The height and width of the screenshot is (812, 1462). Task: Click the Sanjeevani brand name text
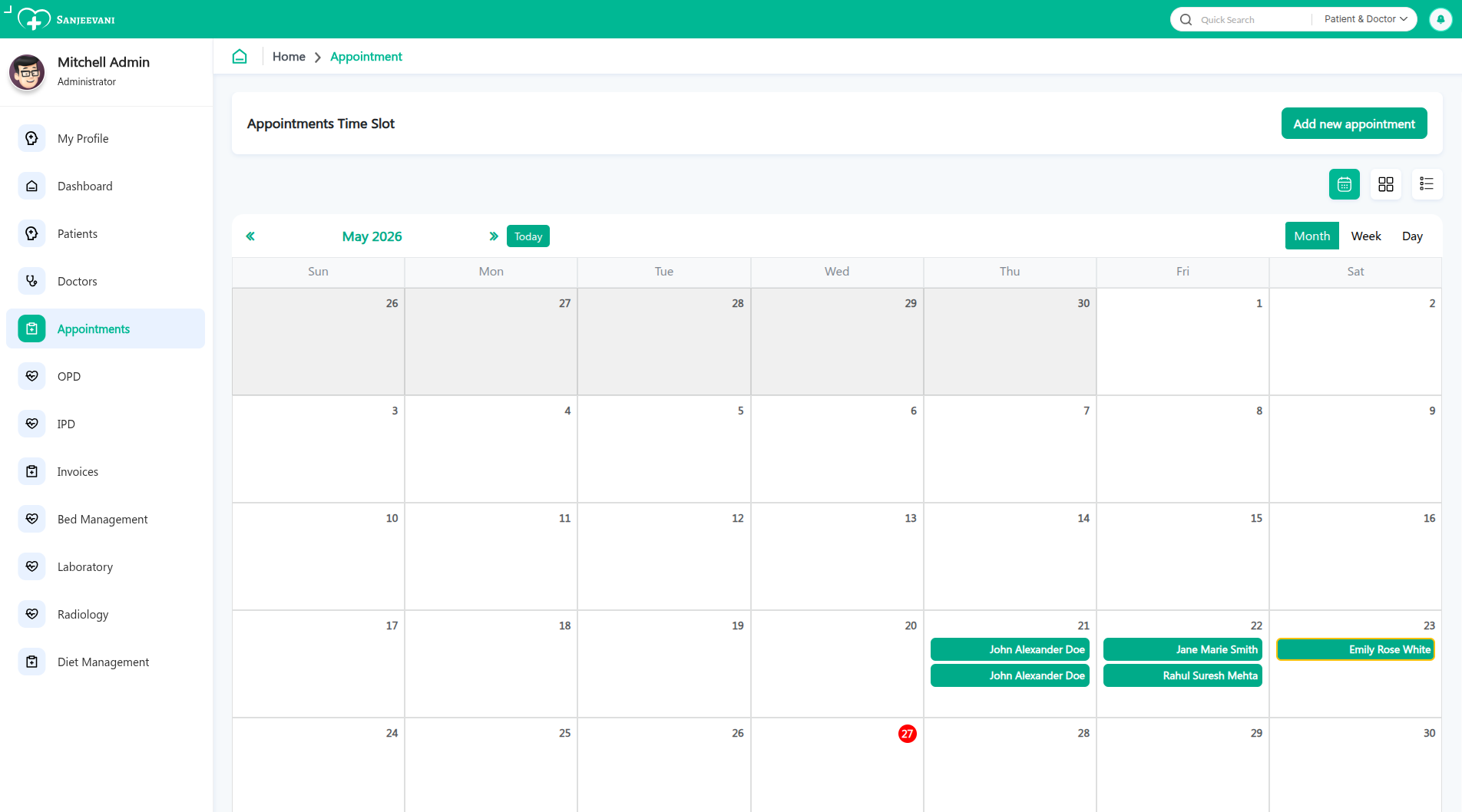(x=86, y=20)
